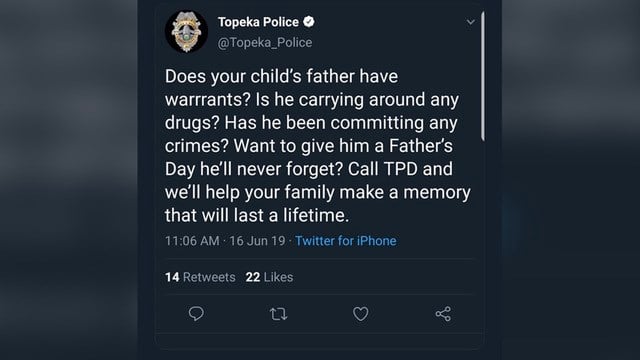Click the verified checkmark badge
The height and width of the screenshot is (360, 640).
(309, 22)
